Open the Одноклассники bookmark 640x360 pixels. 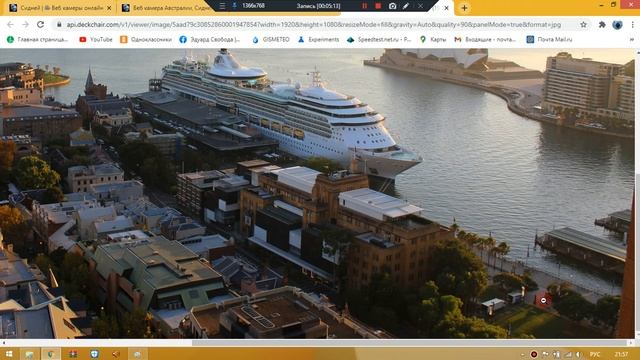click(146, 40)
